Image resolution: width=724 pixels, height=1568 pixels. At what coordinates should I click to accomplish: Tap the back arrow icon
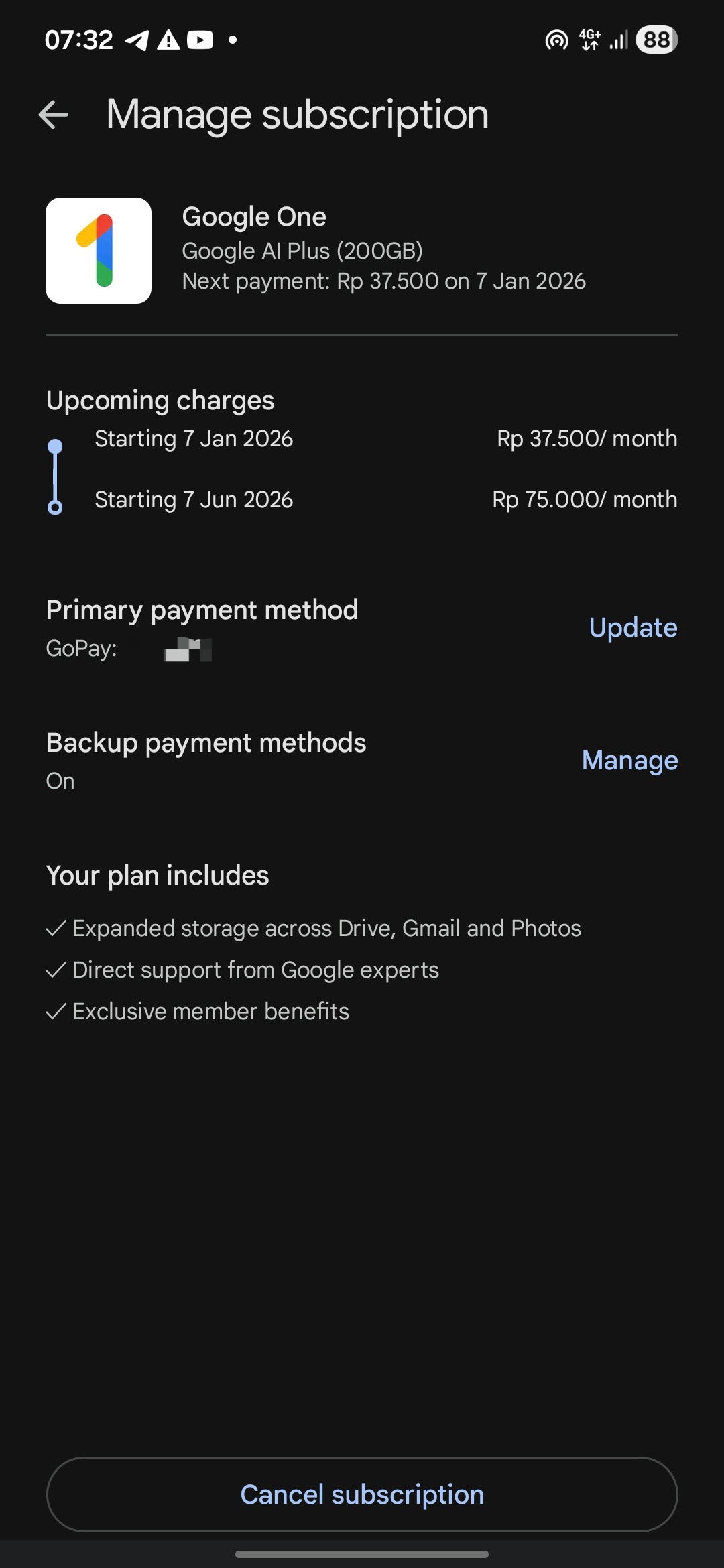[54, 115]
